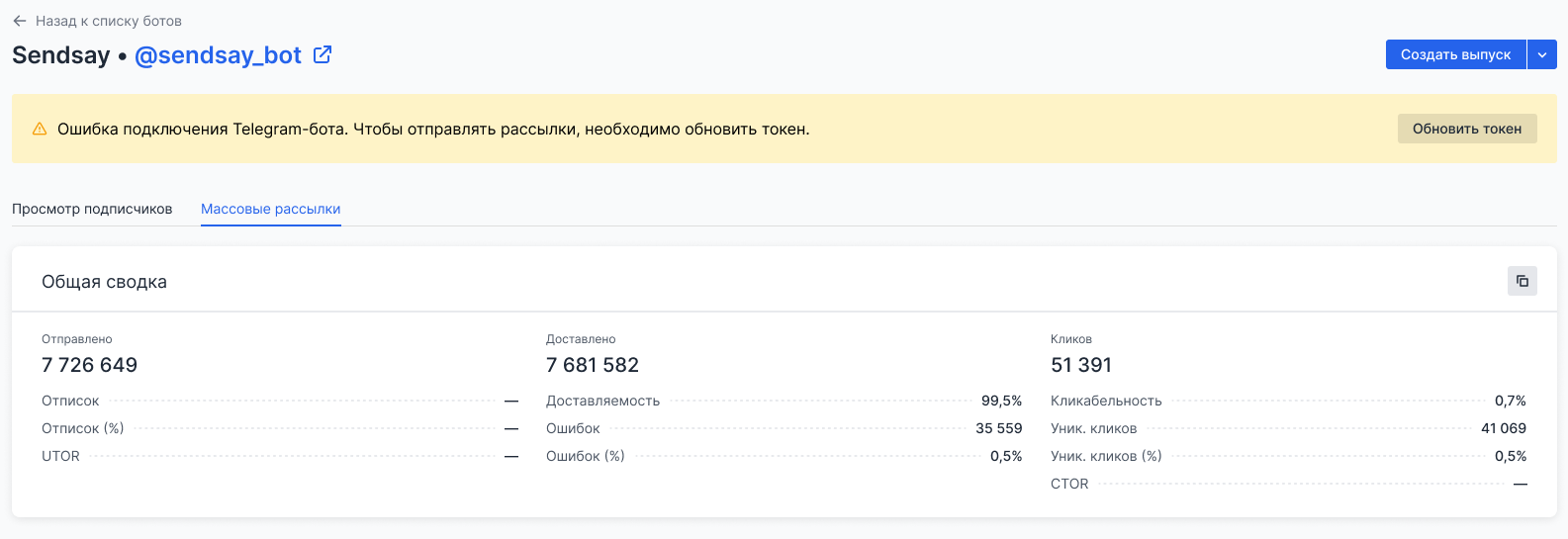Click the Кликов value 51 391
The height and width of the screenshot is (539, 1568).
pos(1081,365)
